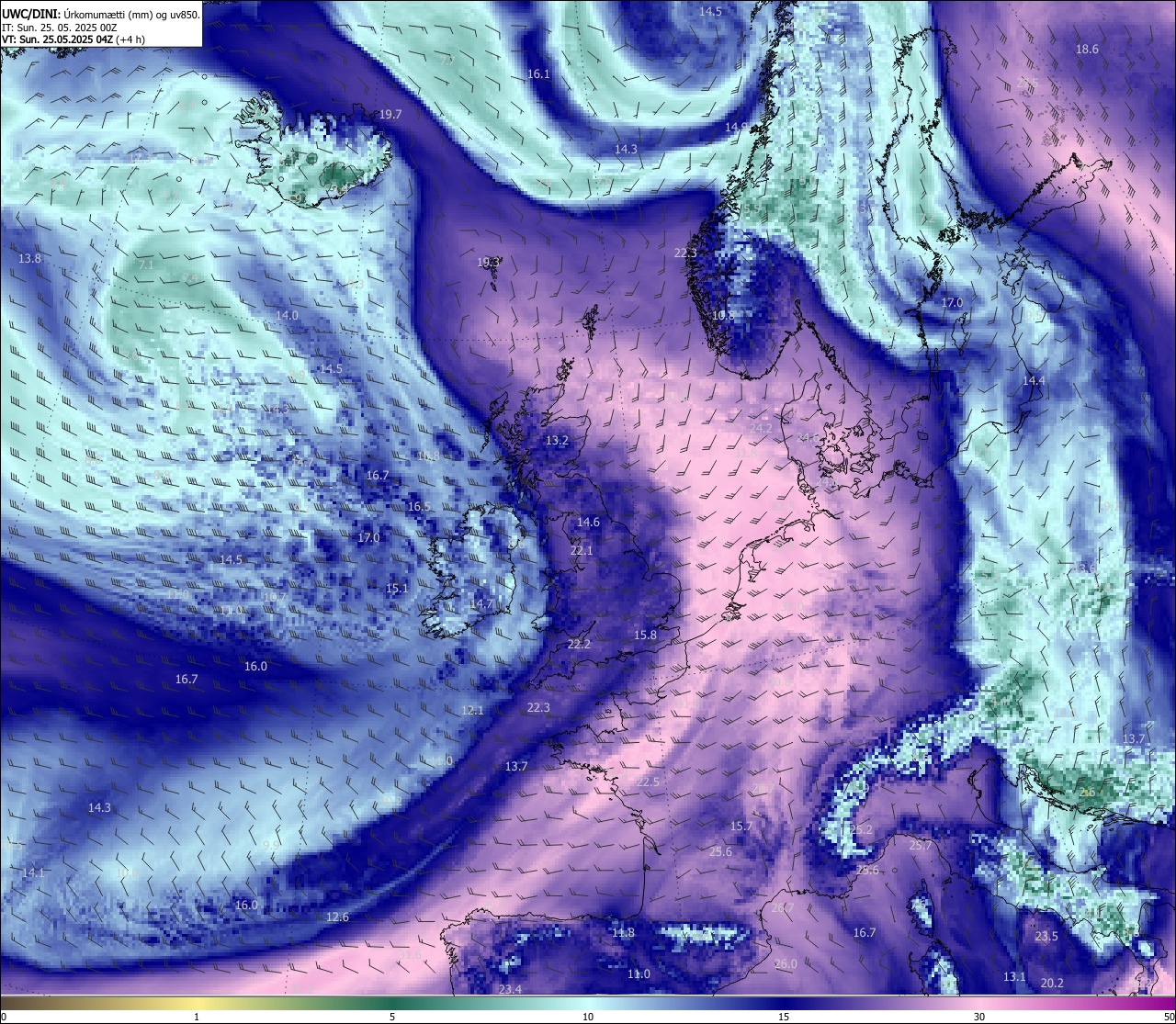Click the 11.8 value on the map

pos(623,933)
